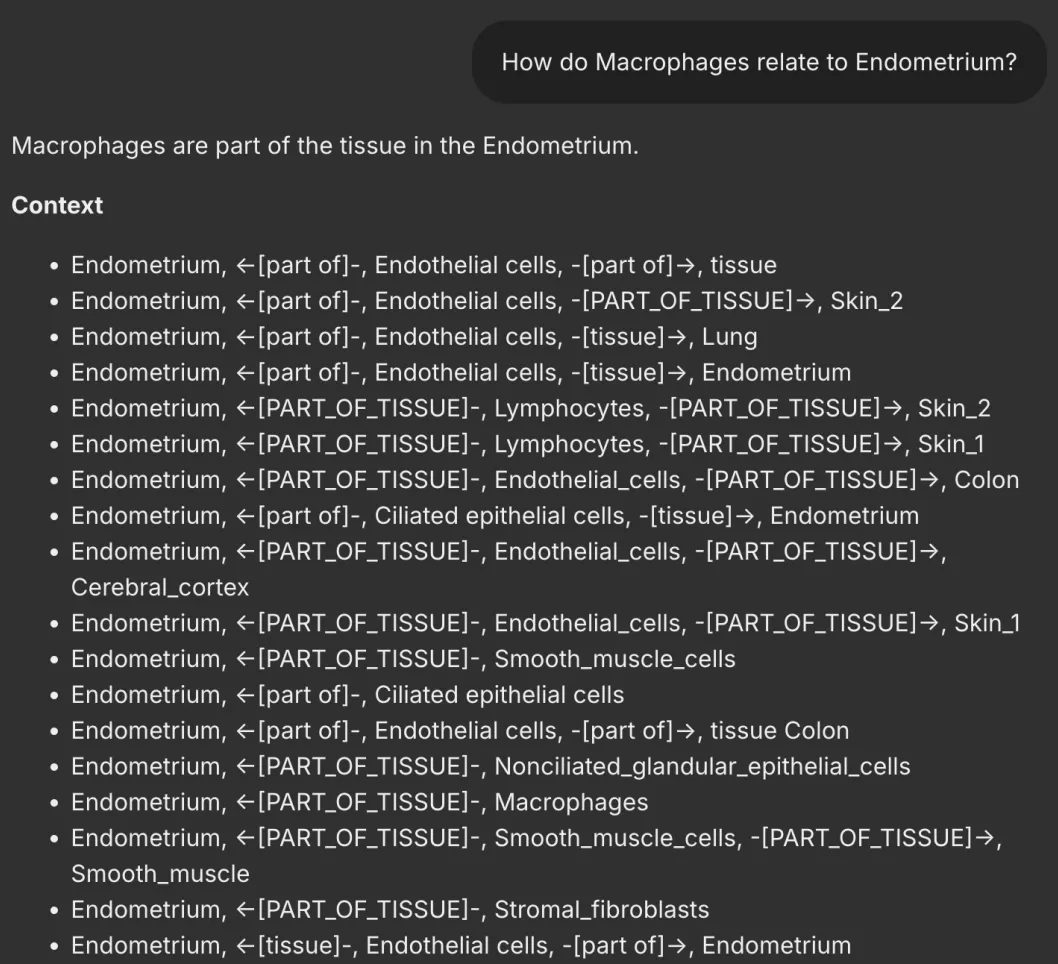This screenshot has width=1058, height=964.
Task: Click the list item ending with Skin_2 via Endothelial cells
Action: coord(486,301)
